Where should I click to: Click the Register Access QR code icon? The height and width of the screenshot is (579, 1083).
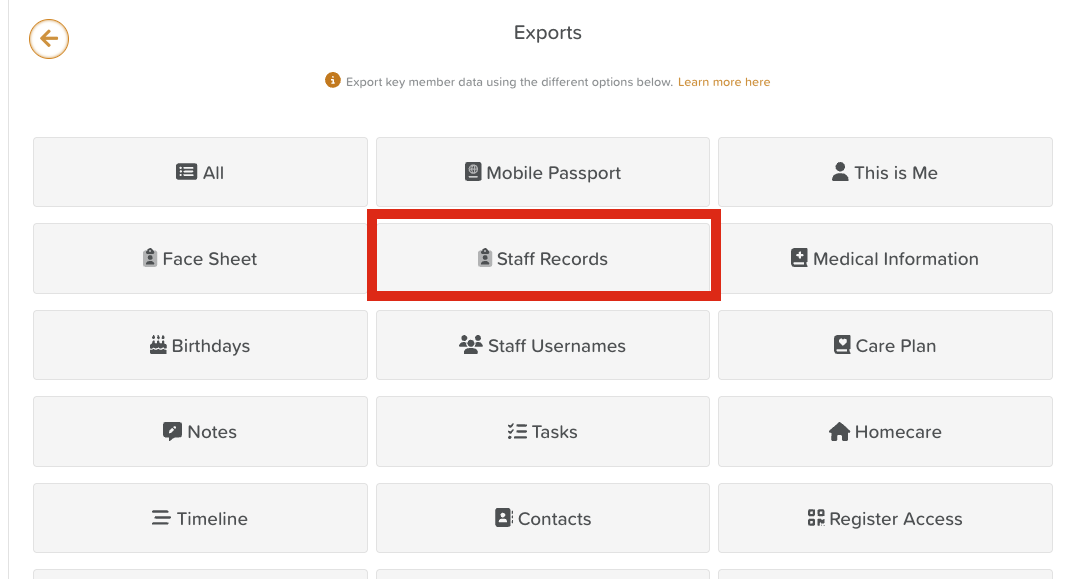click(x=816, y=518)
